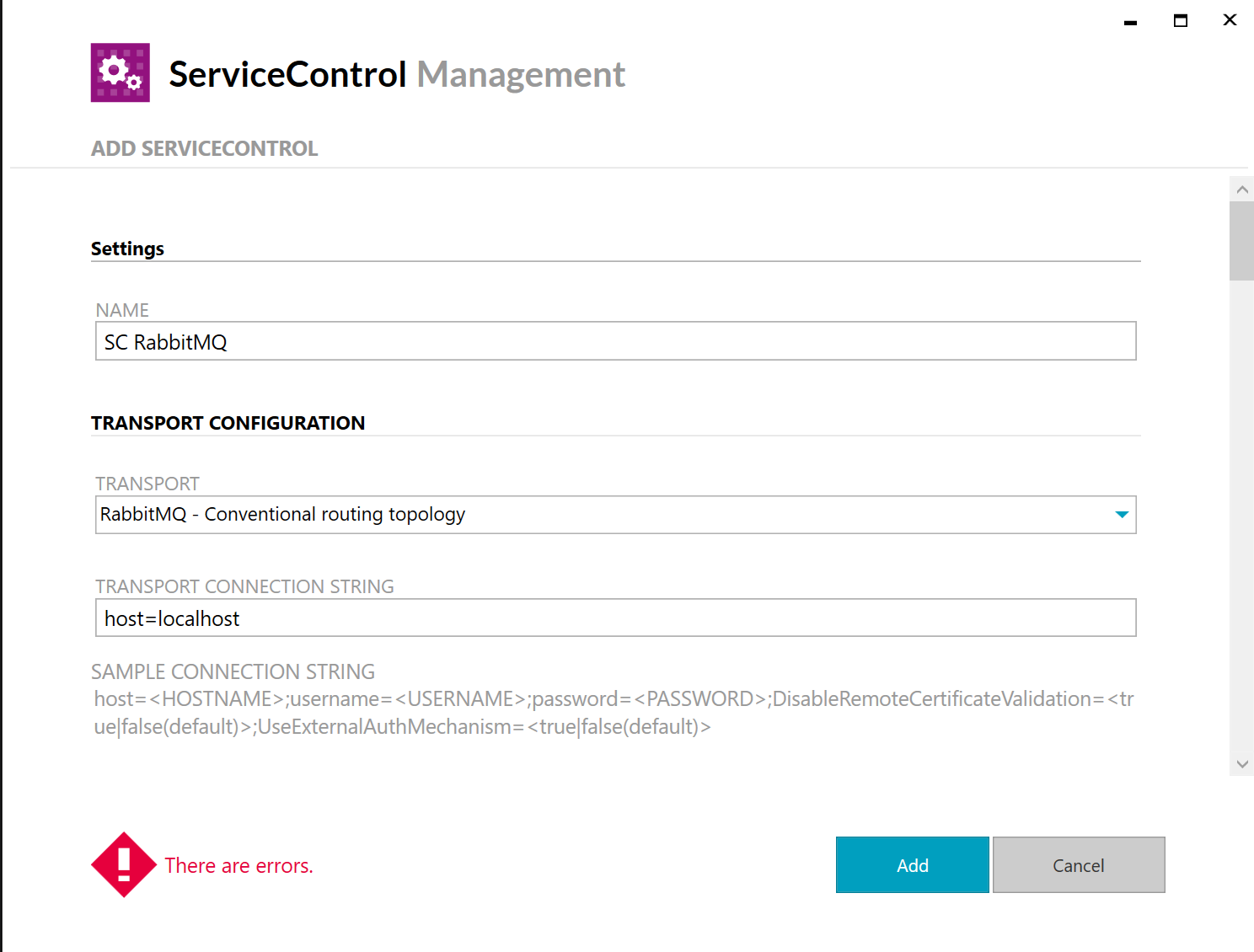
Task: Select the 'There are errors.' message text
Action: click(238, 865)
